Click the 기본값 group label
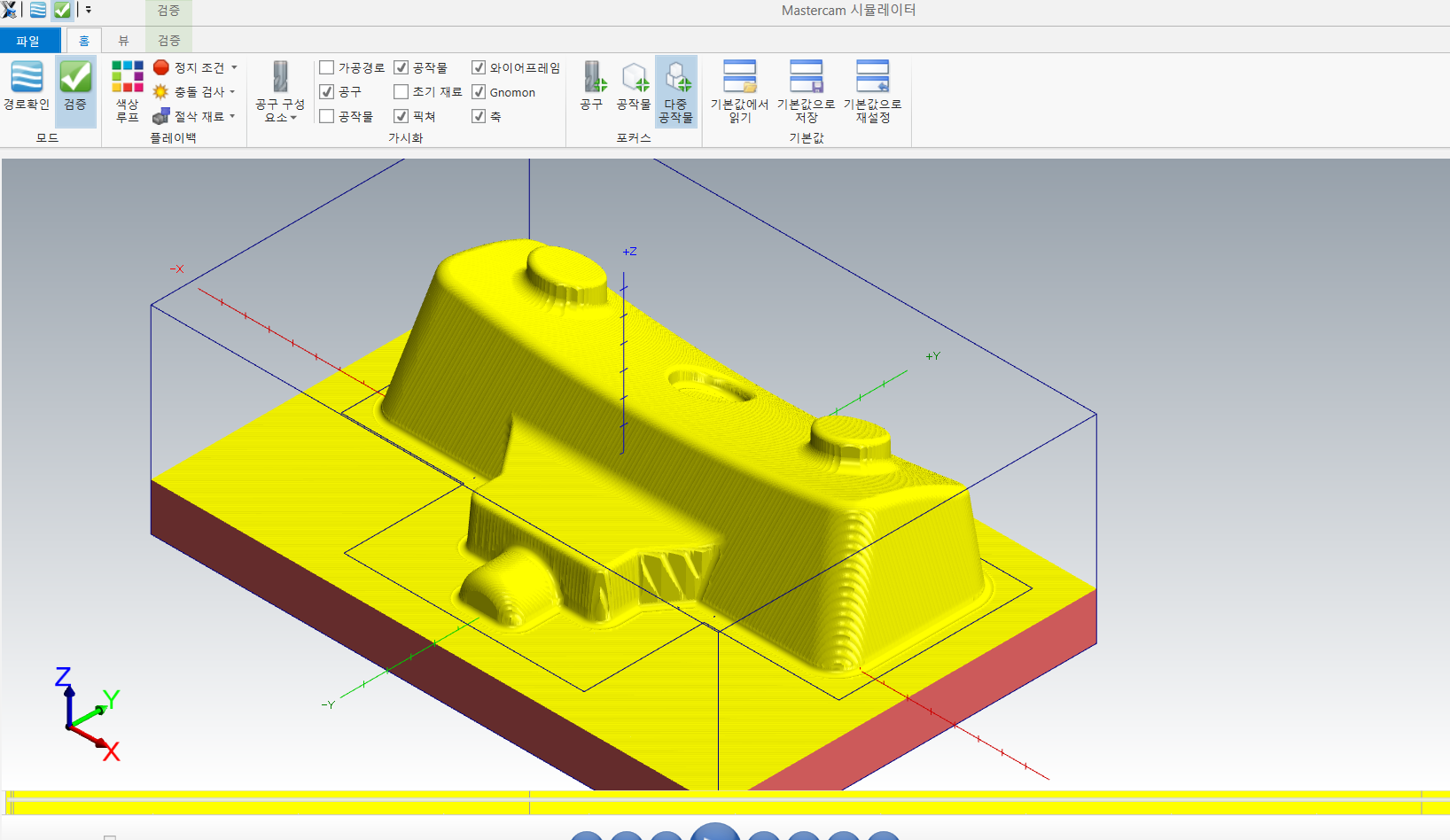The width and height of the screenshot is (1450, 840). point(807,138)
